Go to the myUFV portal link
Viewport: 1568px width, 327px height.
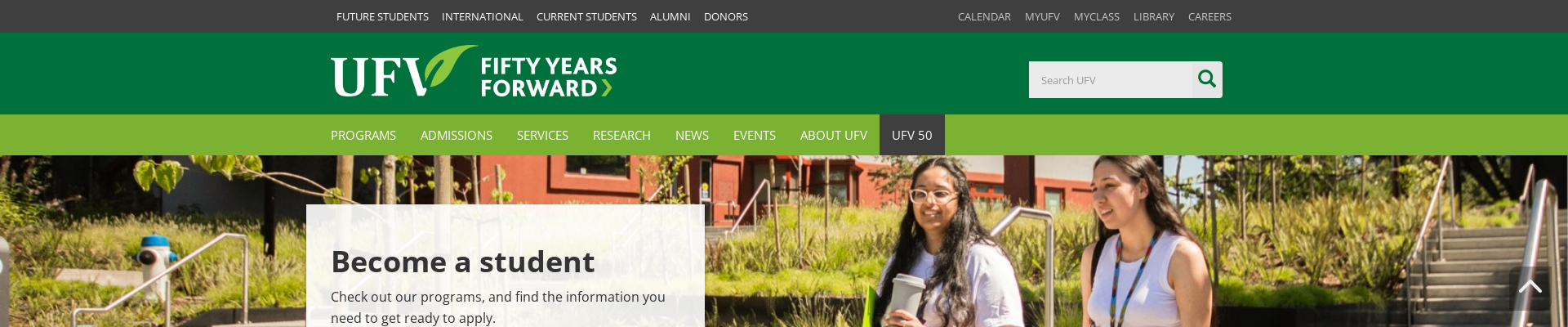coord(1042,16)
